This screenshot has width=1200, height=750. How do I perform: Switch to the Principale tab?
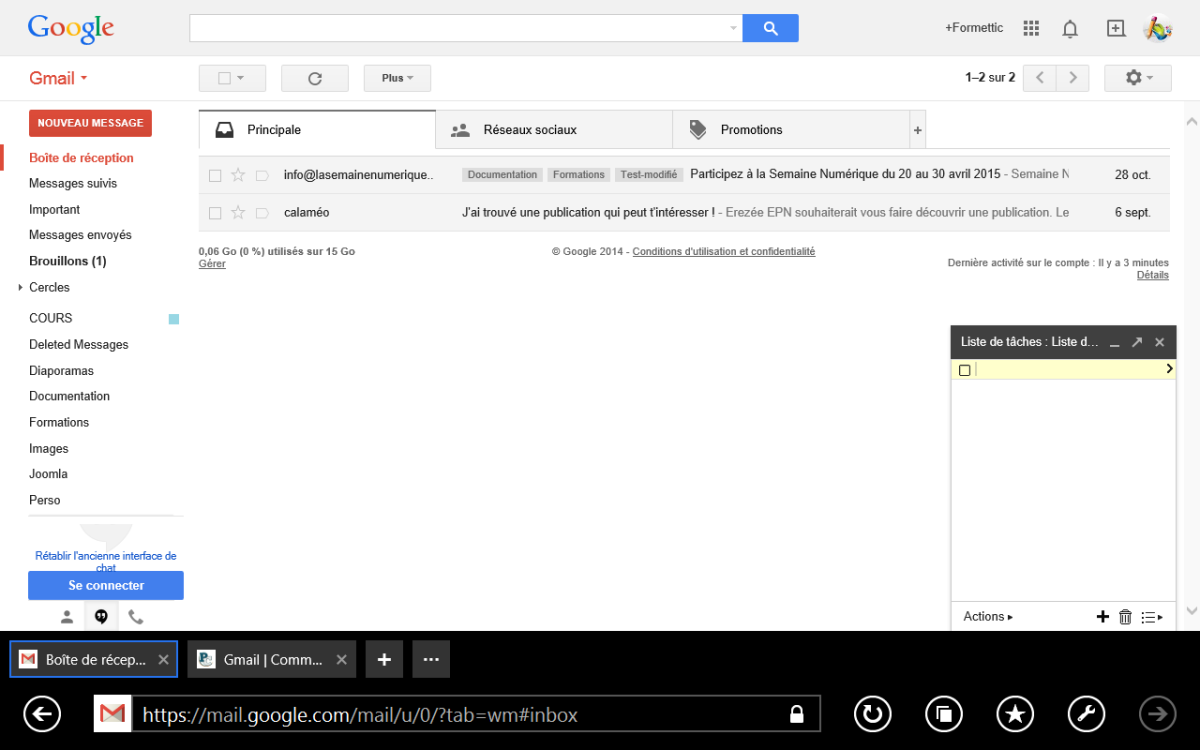tap(317, 130)
